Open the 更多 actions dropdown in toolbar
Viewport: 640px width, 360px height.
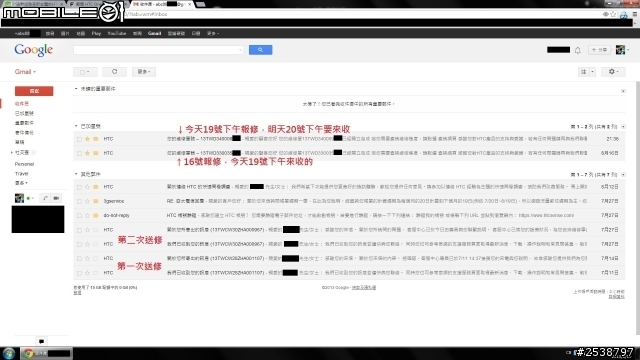[144, 72]
